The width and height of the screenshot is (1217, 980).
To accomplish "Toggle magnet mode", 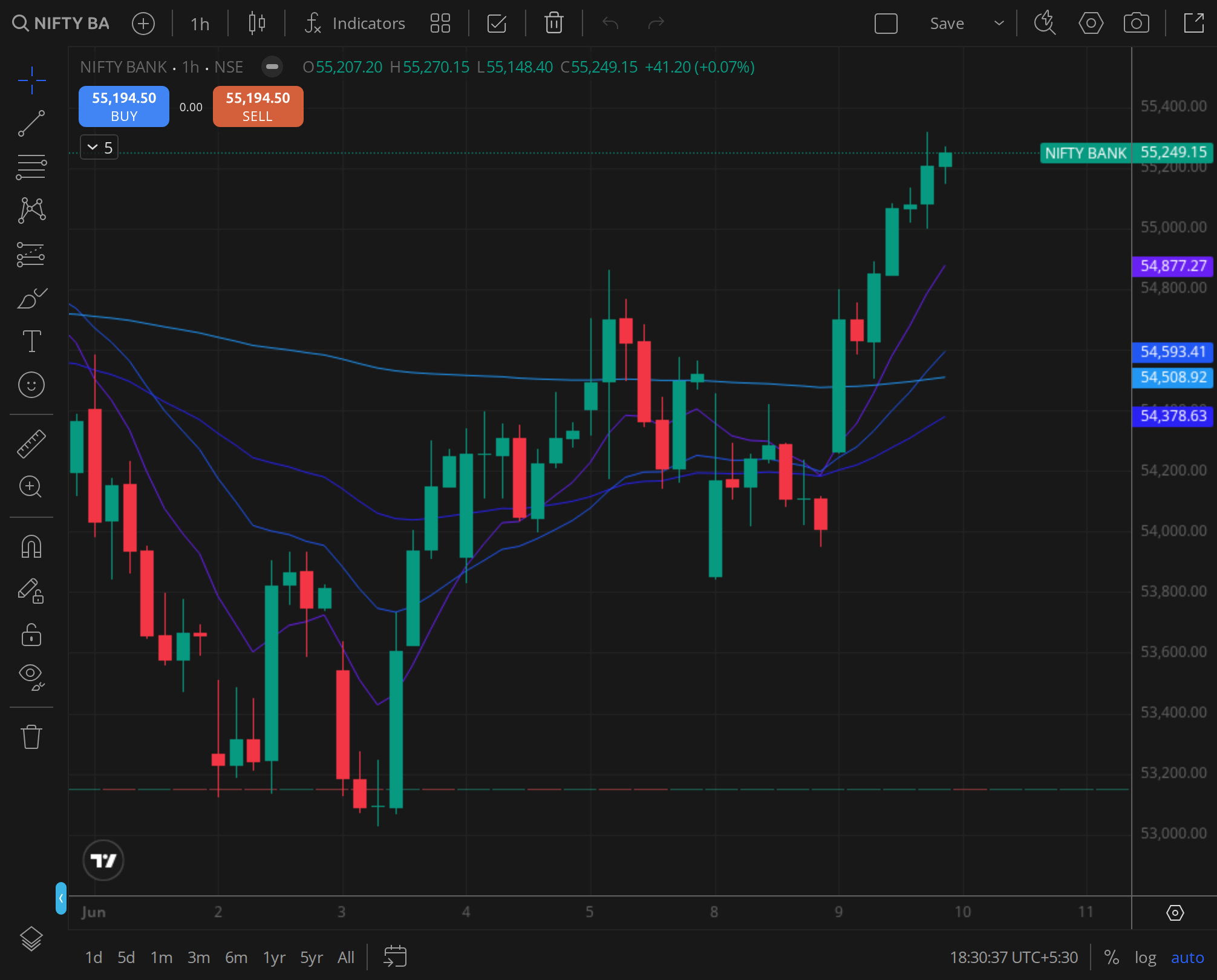I will 31,547.
